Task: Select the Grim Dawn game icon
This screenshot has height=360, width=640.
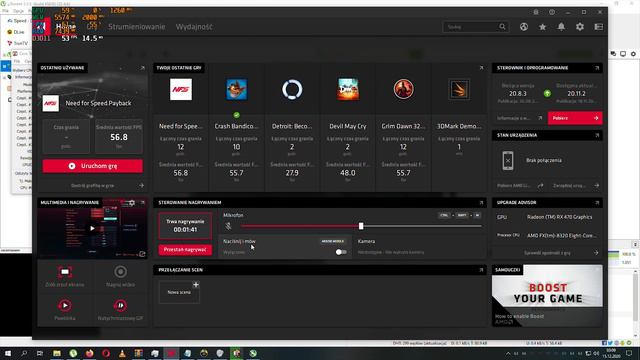Action: 403,89
